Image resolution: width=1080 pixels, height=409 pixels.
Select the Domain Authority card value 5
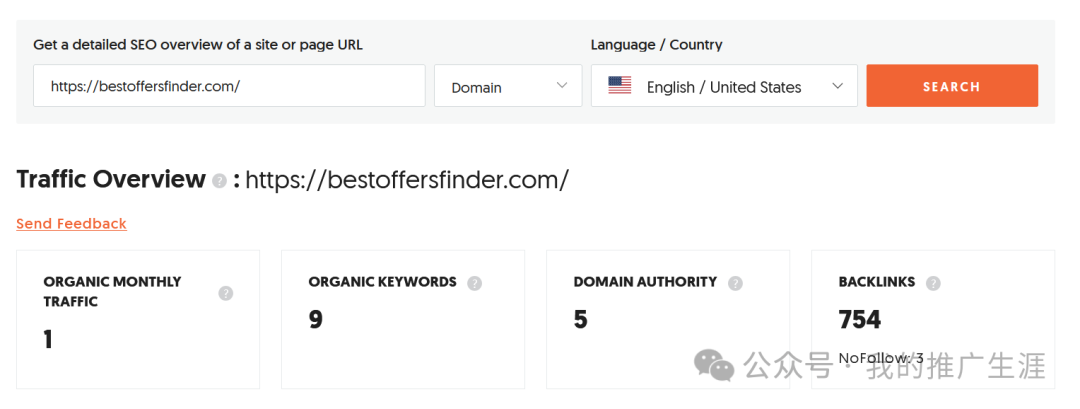pos(581,320)
